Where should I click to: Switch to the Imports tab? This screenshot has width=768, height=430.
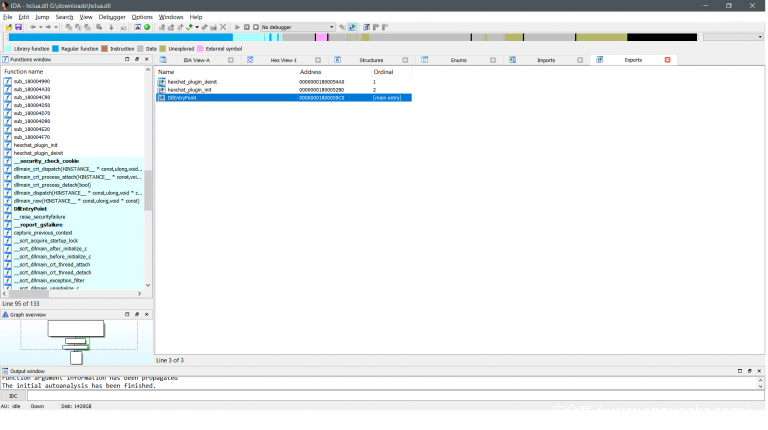tap(545, 60)
